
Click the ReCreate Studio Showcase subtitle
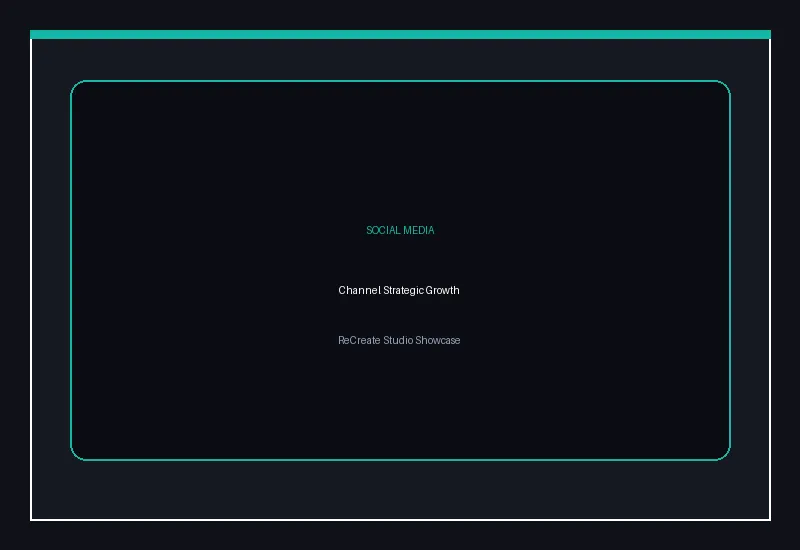(x=399, y=340)
